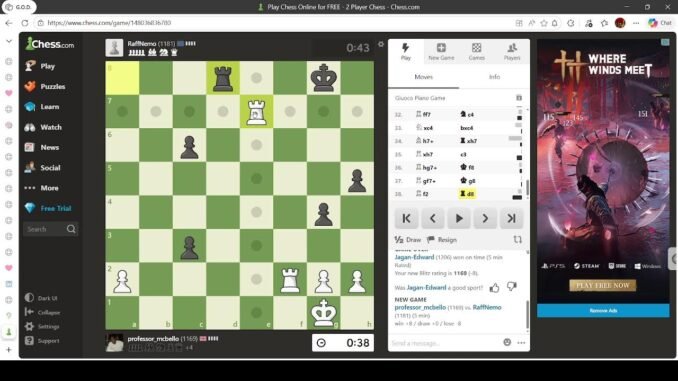This screenshot has height=381, width=678.
Task: Open the emoji picker in chat
Action: (507, 343)
